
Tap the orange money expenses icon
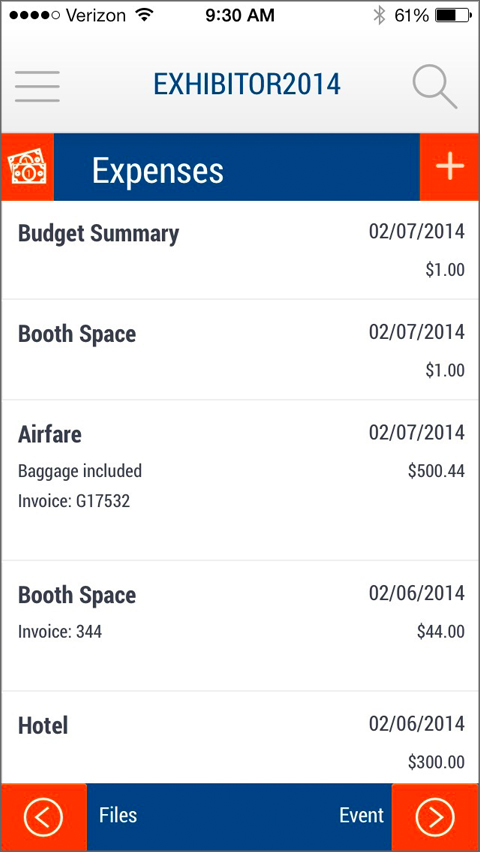click(27, 167)
